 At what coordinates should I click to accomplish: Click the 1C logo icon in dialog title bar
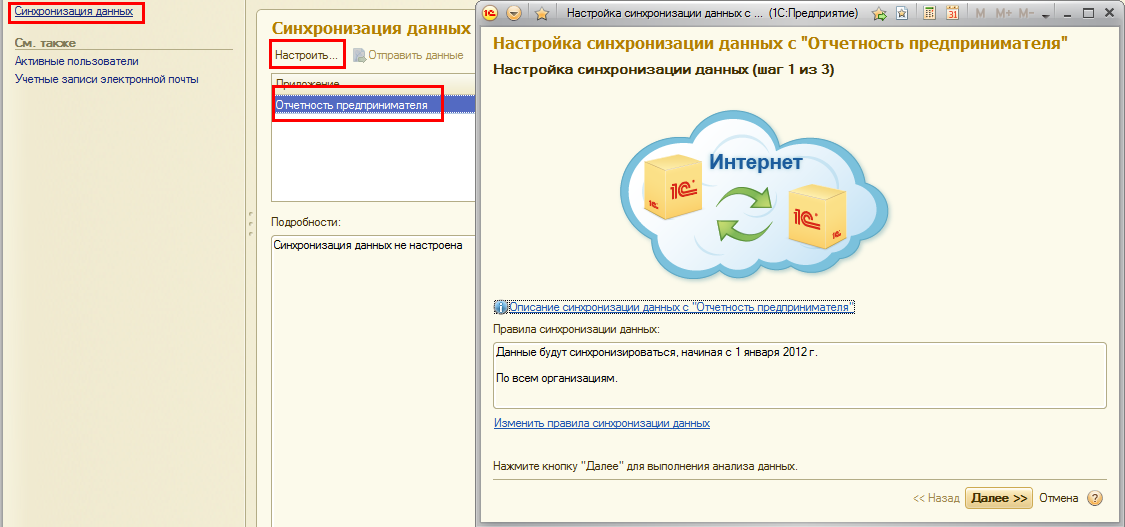(x=491, y=13)
